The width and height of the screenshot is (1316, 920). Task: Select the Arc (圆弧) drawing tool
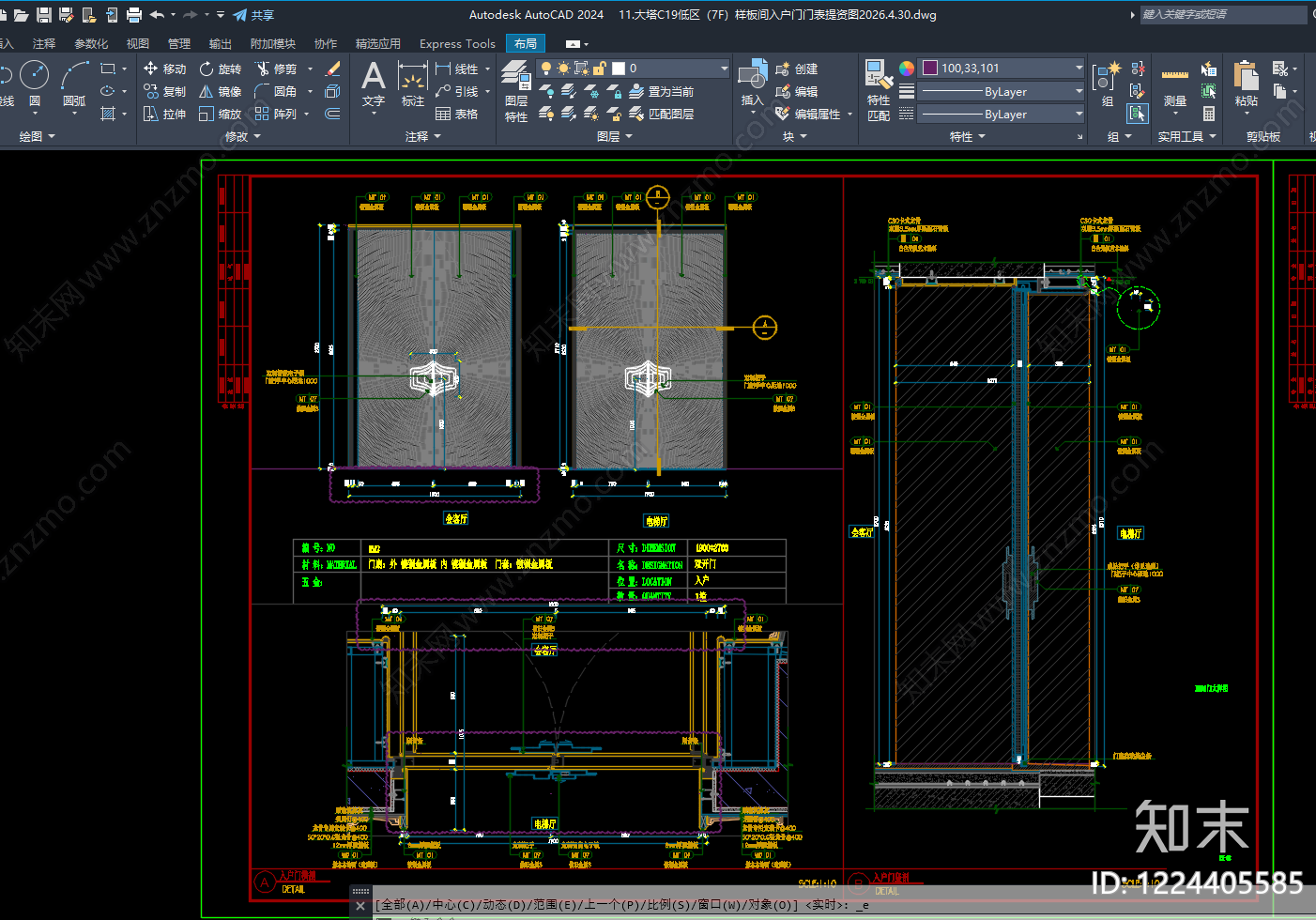point(74,83)
